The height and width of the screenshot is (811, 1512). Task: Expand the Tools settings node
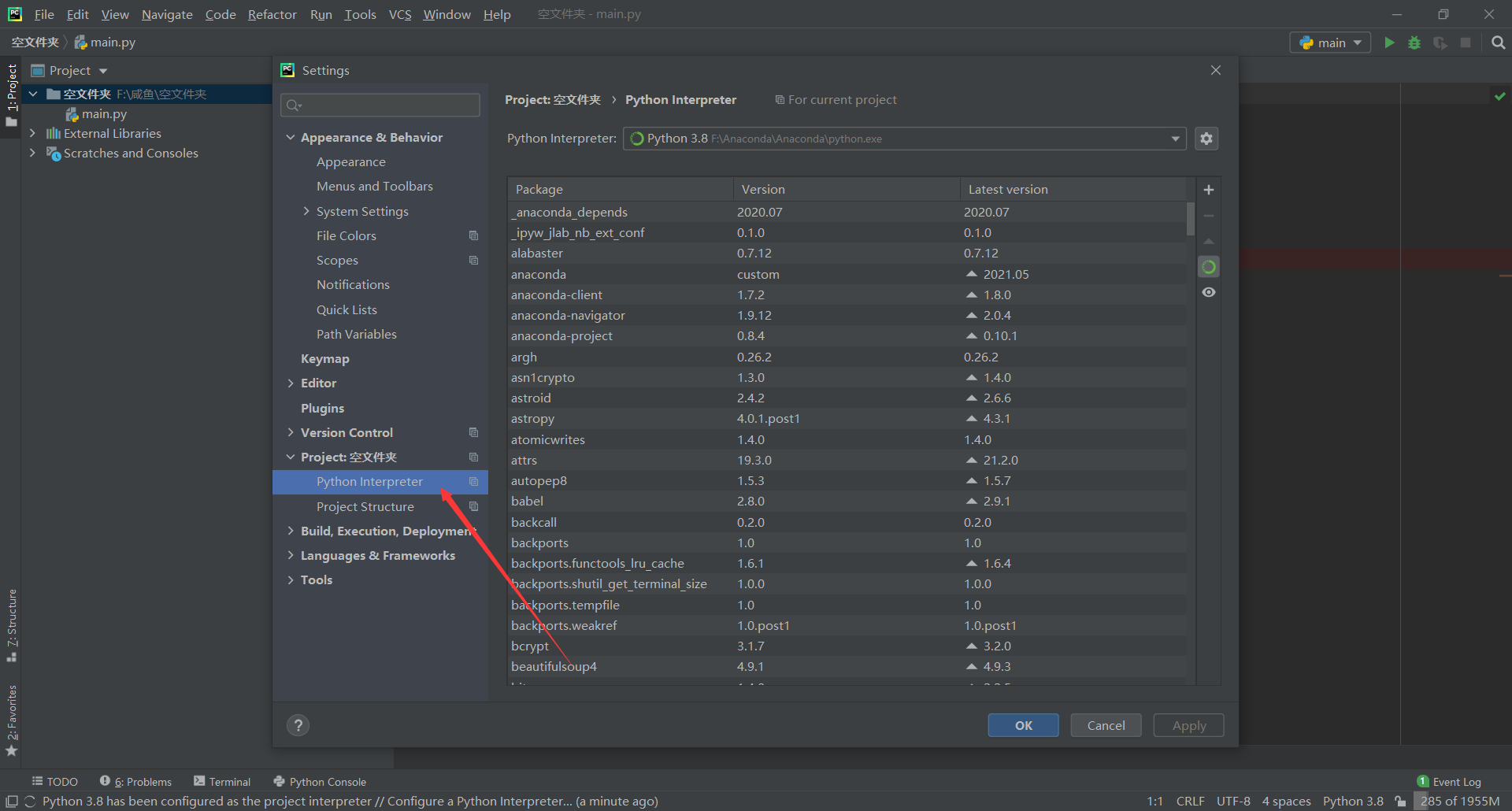291,580
